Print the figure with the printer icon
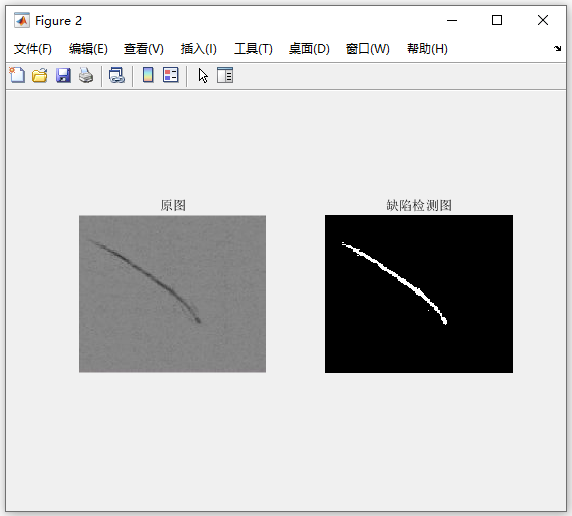The width and height of the screenshot is (572, 516). click(86, 76)
